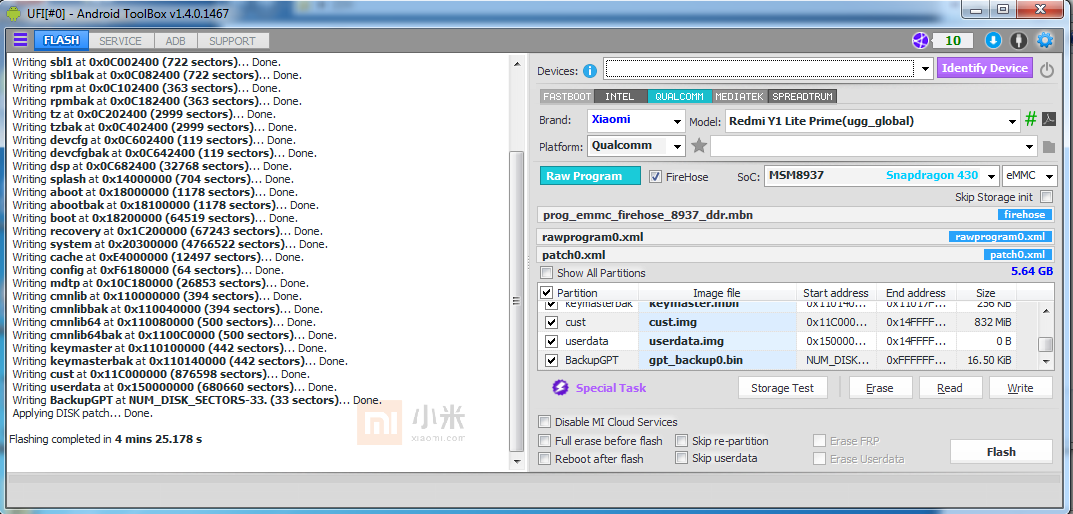
Task: Select the MEDIATEK platform tab
Action: coord(740,97)
